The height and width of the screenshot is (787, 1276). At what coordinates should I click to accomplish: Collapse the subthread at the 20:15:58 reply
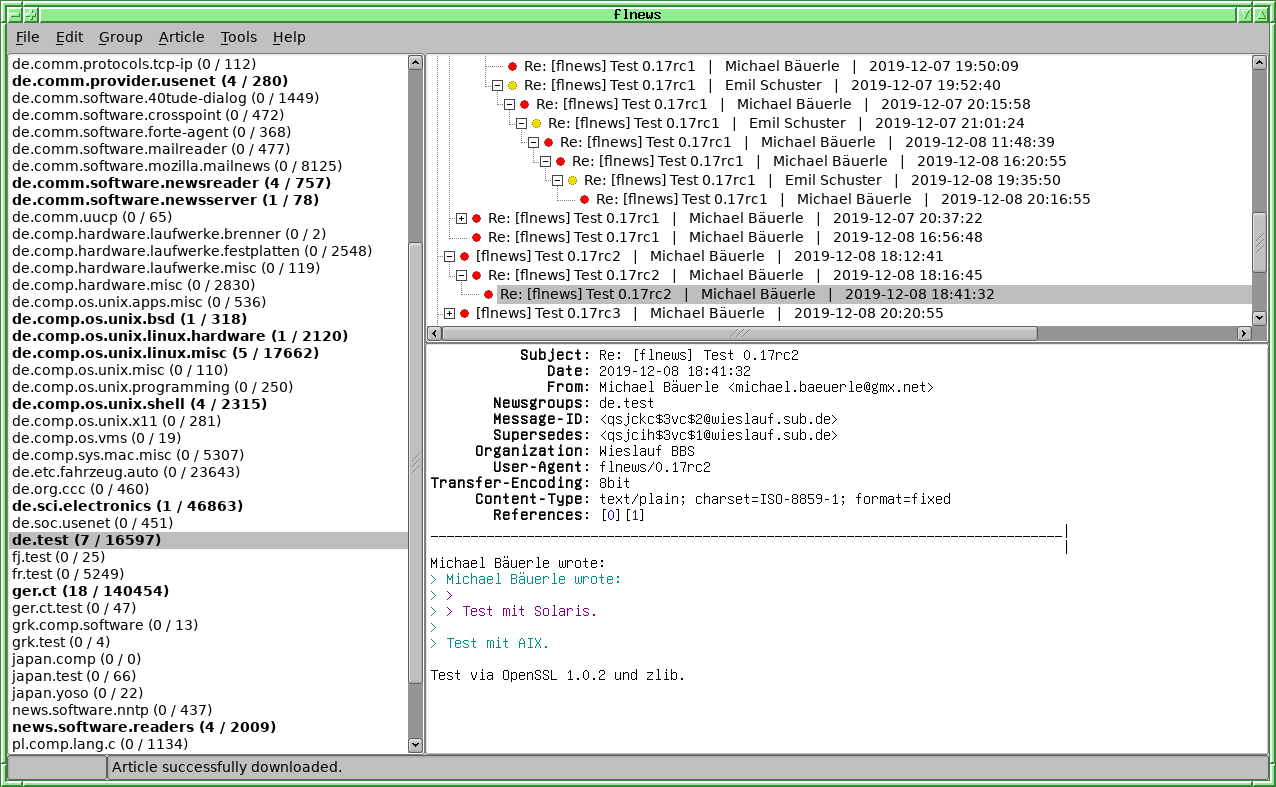click(509, 104)
